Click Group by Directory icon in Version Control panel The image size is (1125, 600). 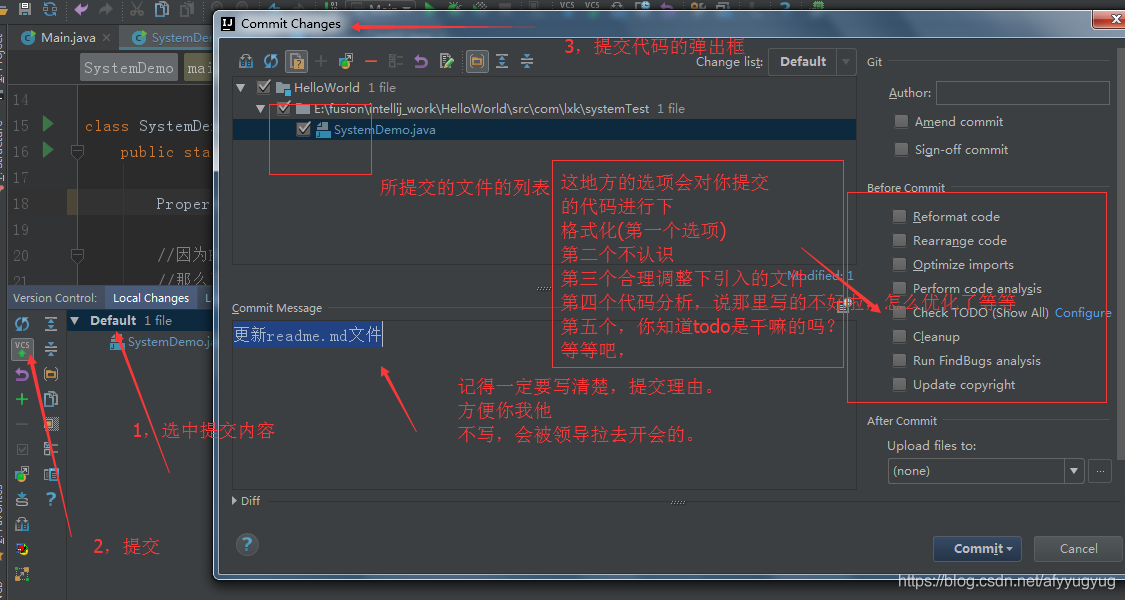click(51, 374)
